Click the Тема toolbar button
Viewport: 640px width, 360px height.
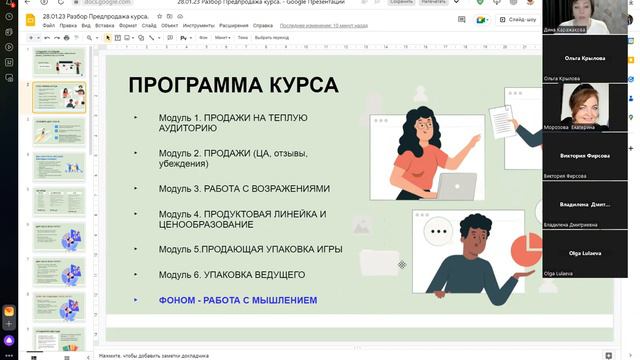tap(242, 38)
